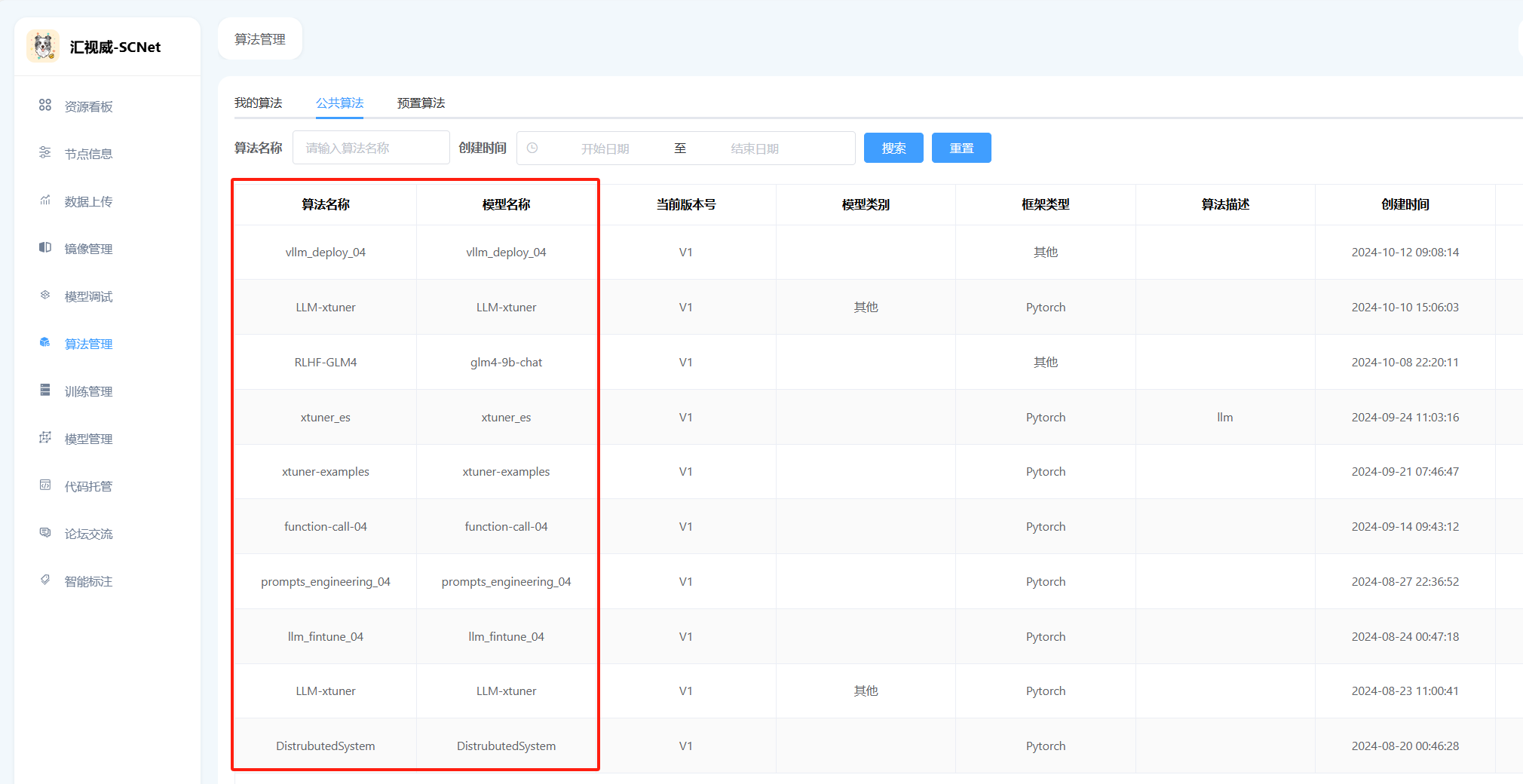Click the 节点信息 sidebar icon

coord(45,153)
